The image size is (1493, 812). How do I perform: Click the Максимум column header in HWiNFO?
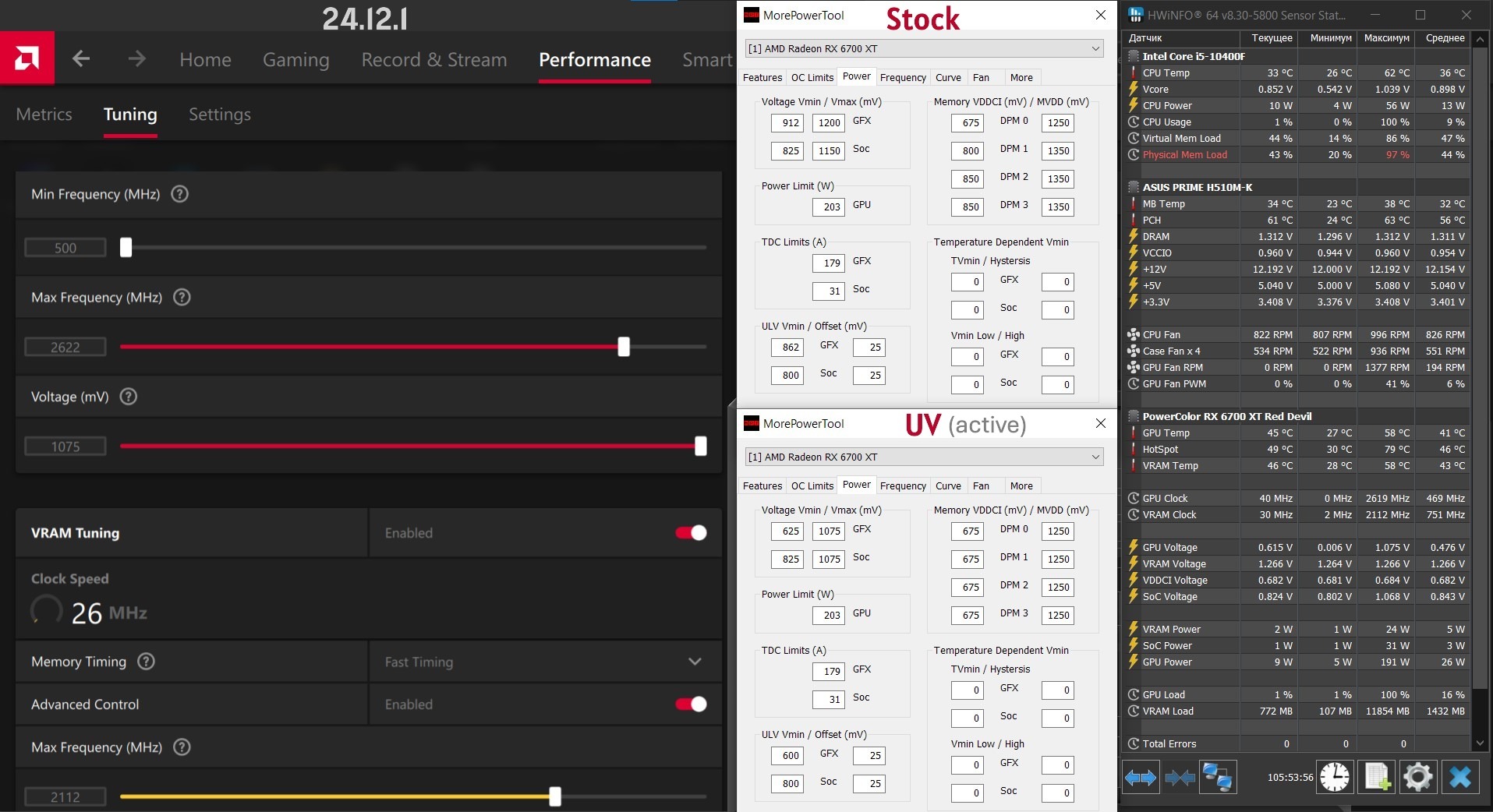pyautogui.click(x=1386, y=38)
